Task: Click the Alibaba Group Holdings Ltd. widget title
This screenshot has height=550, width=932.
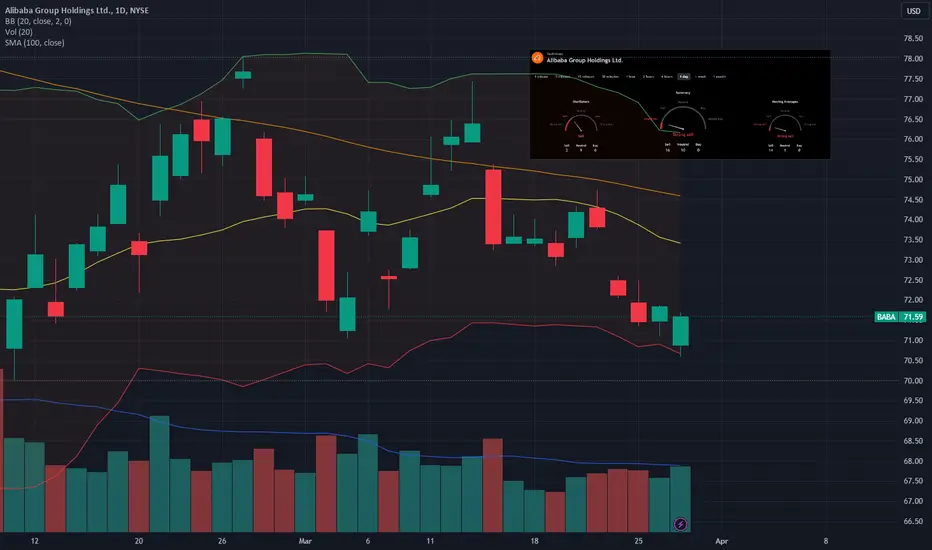Action: 584,60
